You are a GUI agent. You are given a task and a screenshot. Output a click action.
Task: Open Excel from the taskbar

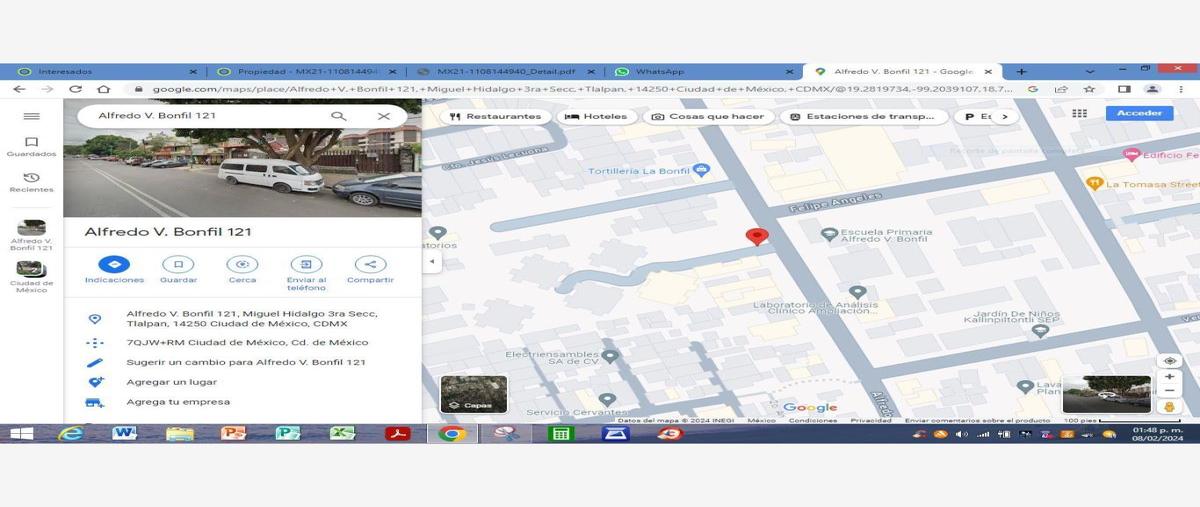click(x=343, y=433)
